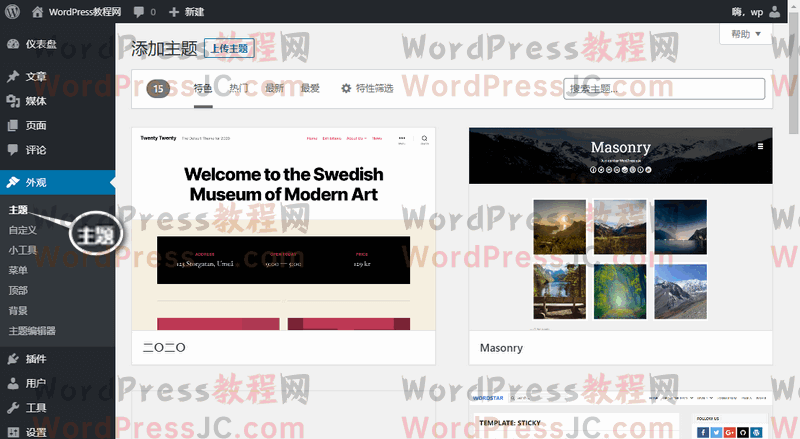Click the plus icon to add new content
This screenshot has width=800, height=439.
(x=174, y=12)
